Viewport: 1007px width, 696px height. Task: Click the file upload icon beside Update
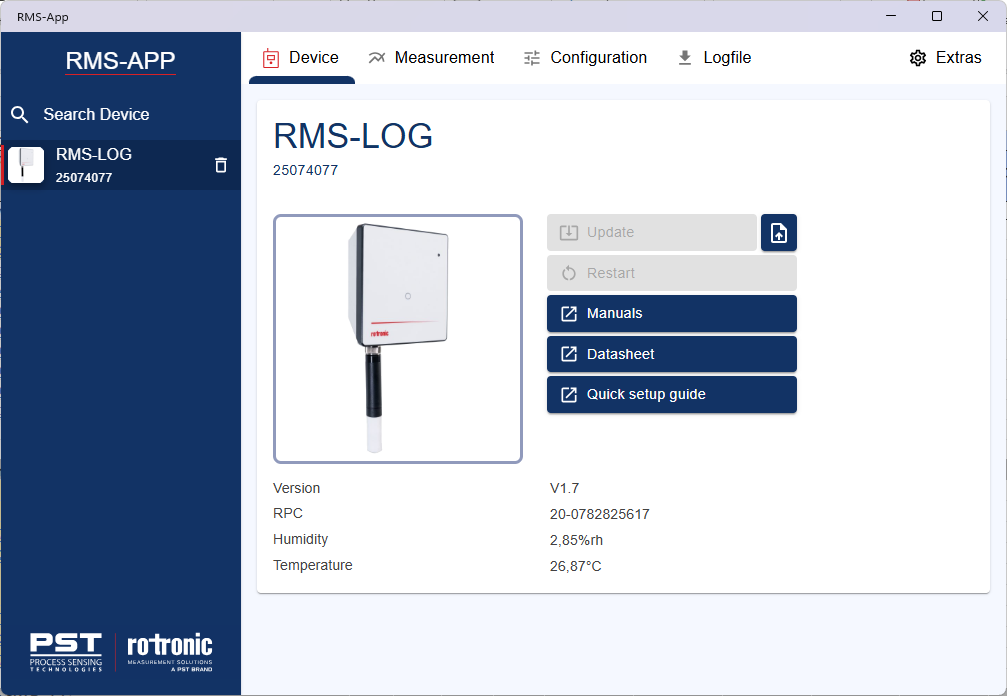click(779, 232)
